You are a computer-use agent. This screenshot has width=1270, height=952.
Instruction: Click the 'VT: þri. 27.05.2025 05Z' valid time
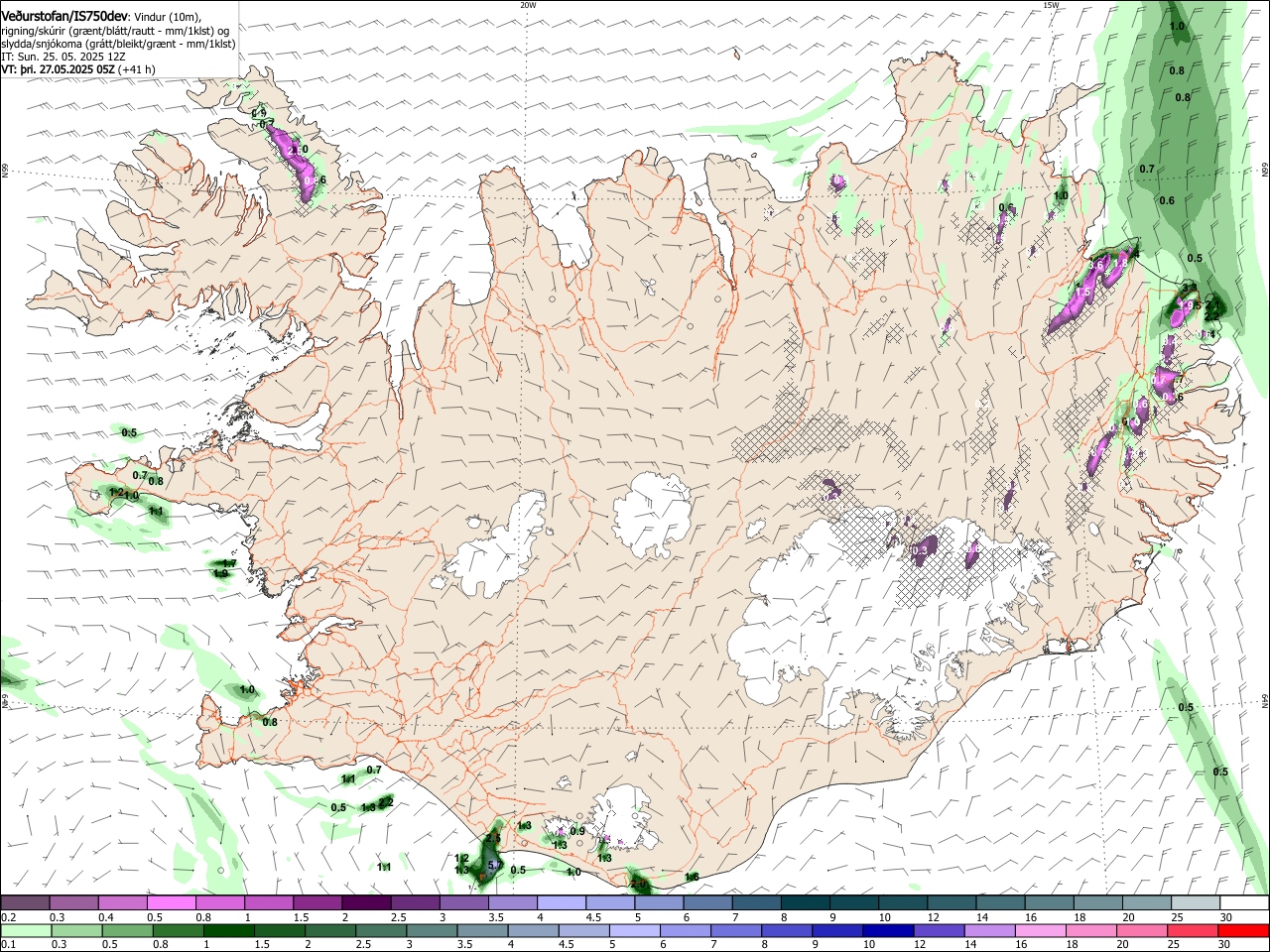[x=58, y=69]
